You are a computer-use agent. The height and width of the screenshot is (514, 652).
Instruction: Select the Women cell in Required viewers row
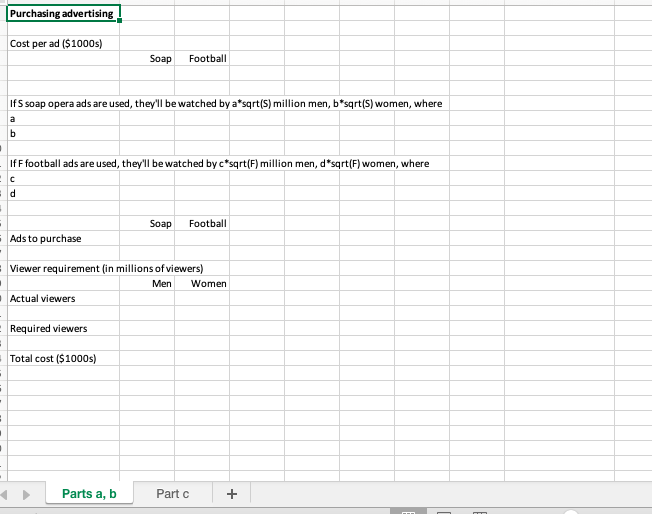click(x=202, y=328)
